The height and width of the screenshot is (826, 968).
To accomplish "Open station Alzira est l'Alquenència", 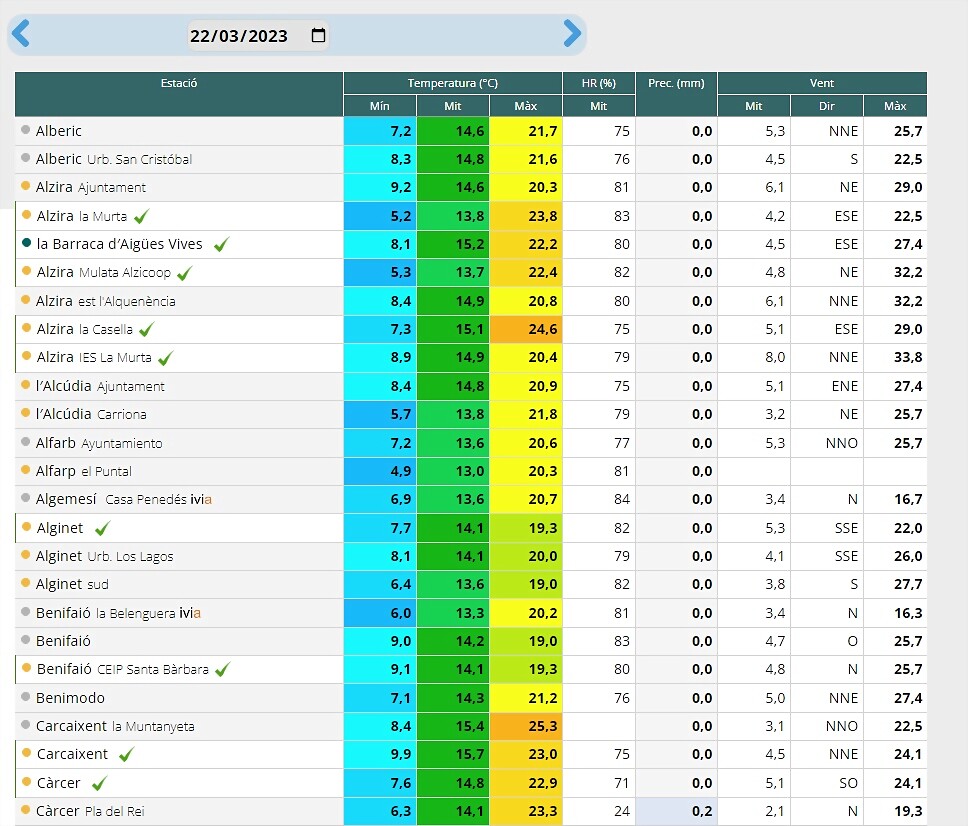I will [106, 301].
